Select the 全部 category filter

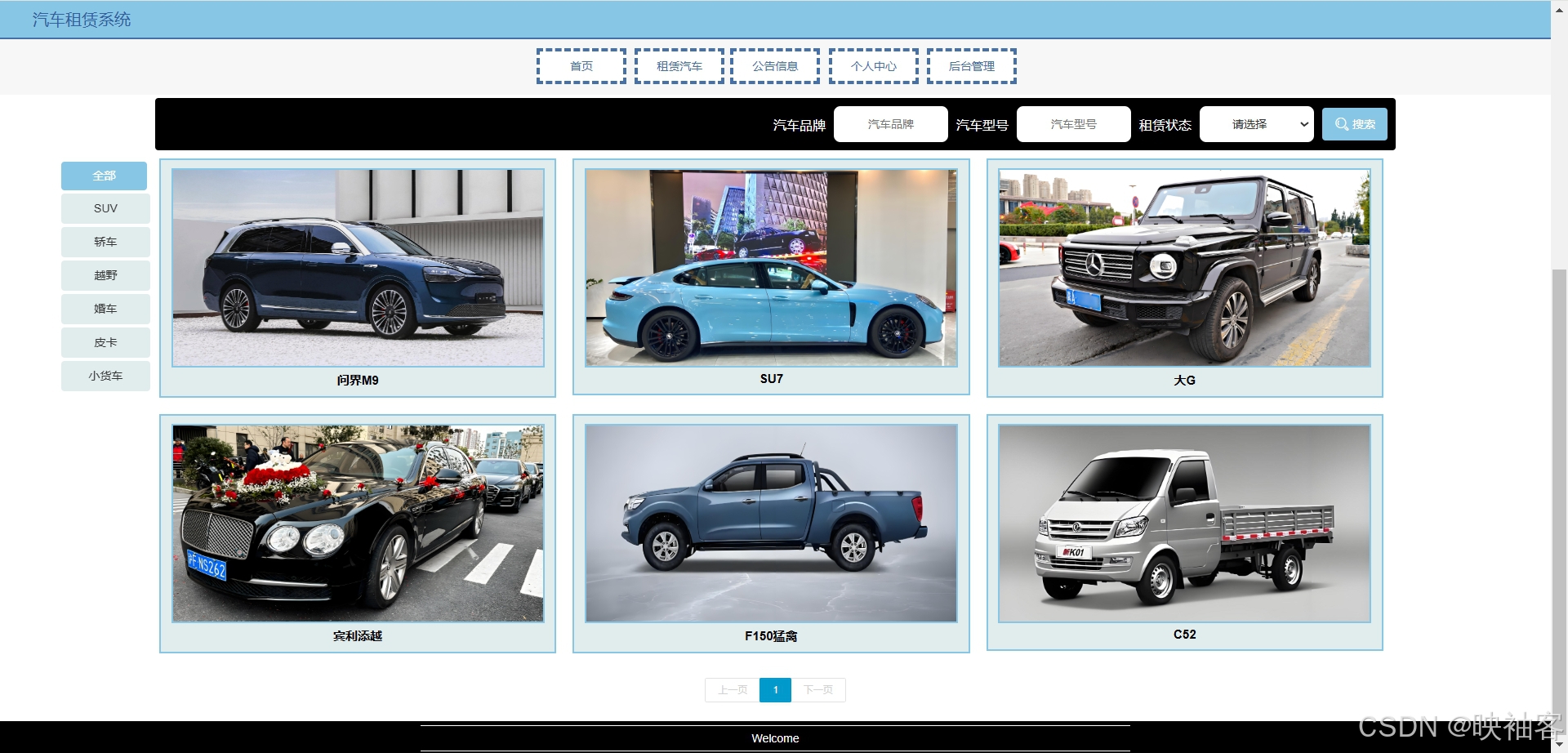[105, 176]
